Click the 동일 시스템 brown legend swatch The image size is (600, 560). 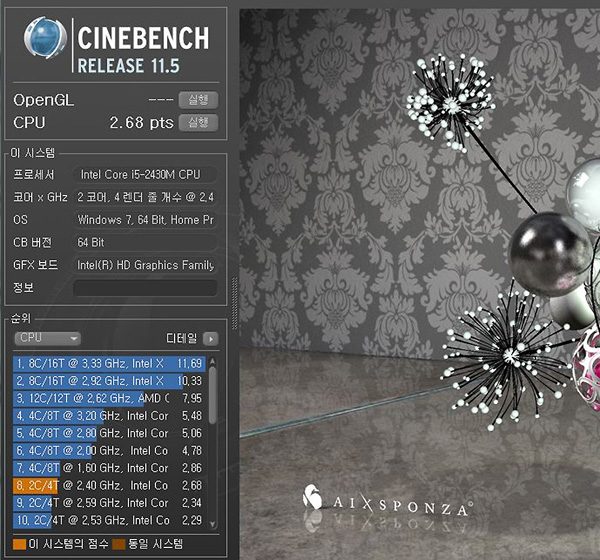pyautogui.click(x=119, y=544)
